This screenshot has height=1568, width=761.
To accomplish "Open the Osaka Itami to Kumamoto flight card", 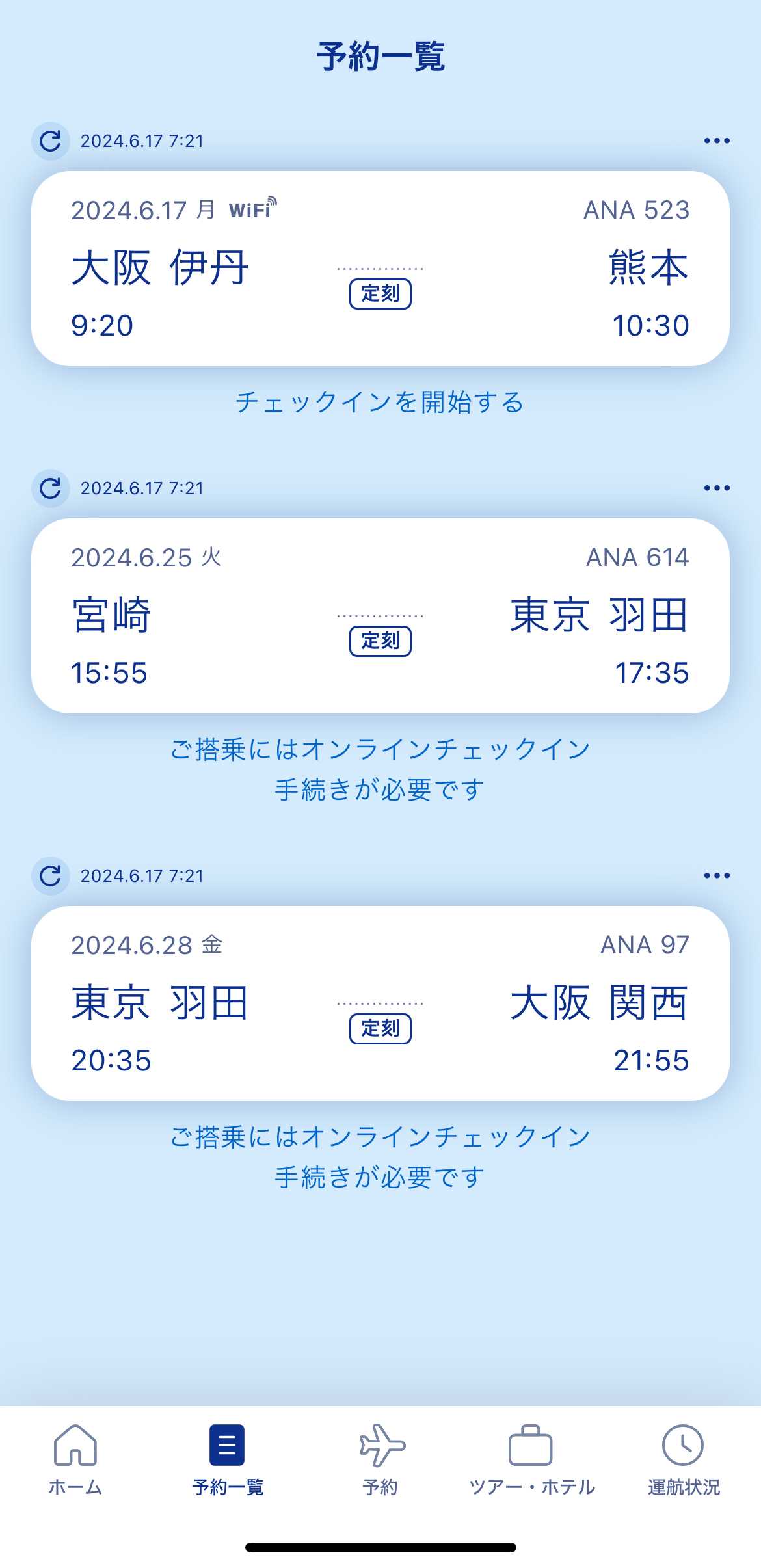I will tap(380, 268).
